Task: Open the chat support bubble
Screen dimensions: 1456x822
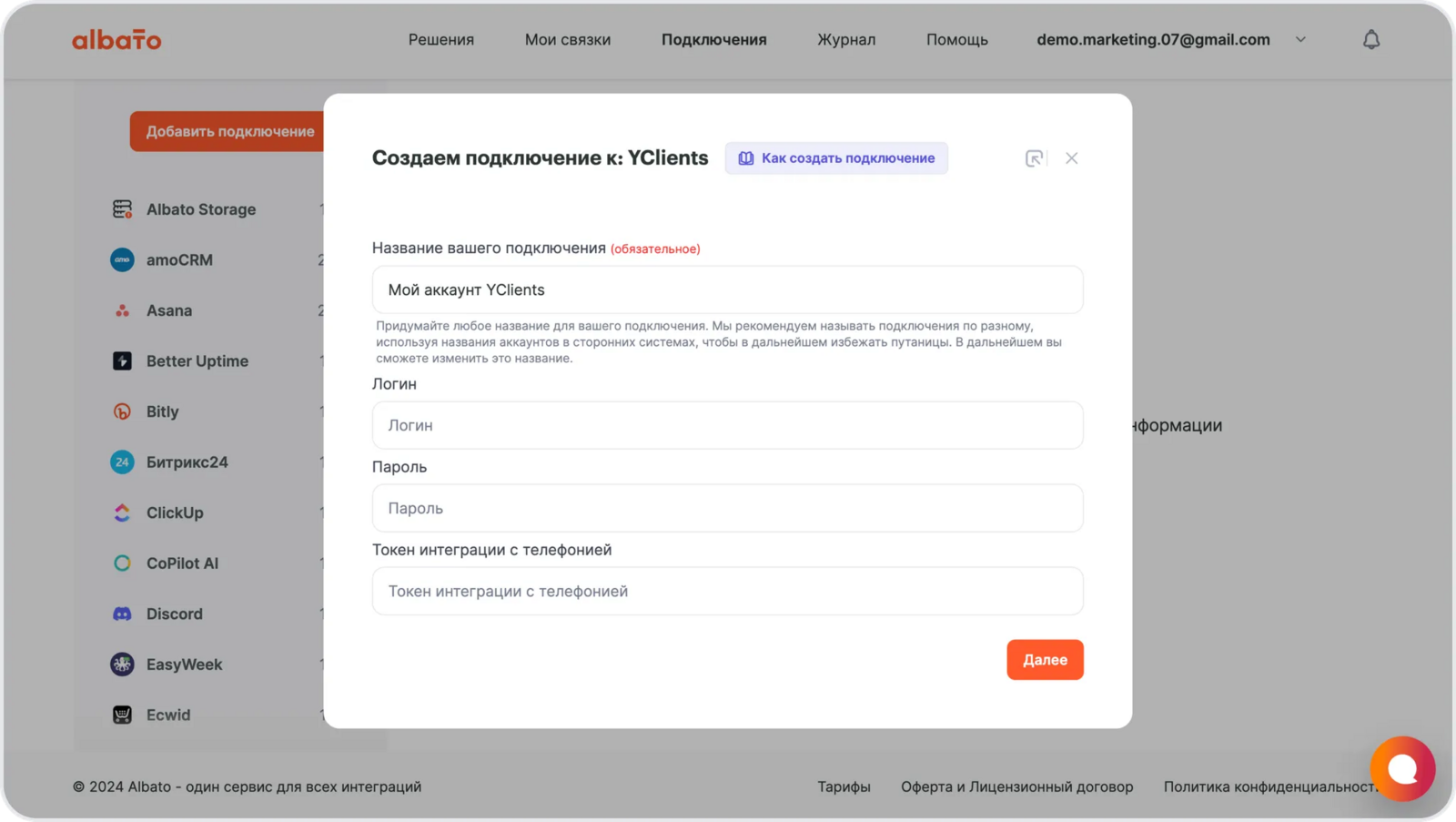Action: pyautogui.click(x=1402, y=768)
